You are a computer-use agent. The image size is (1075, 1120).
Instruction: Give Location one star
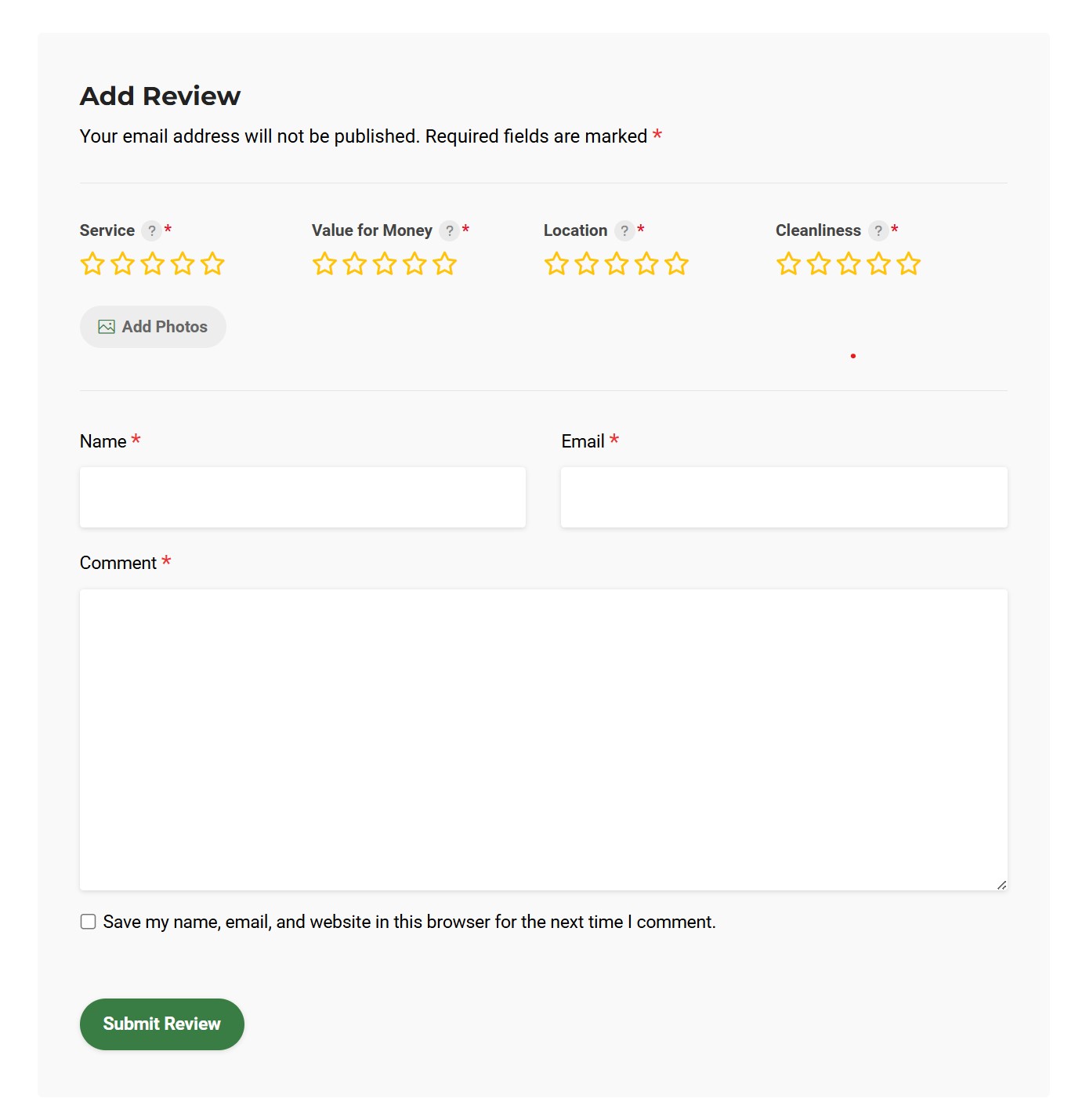coord(556,264)
